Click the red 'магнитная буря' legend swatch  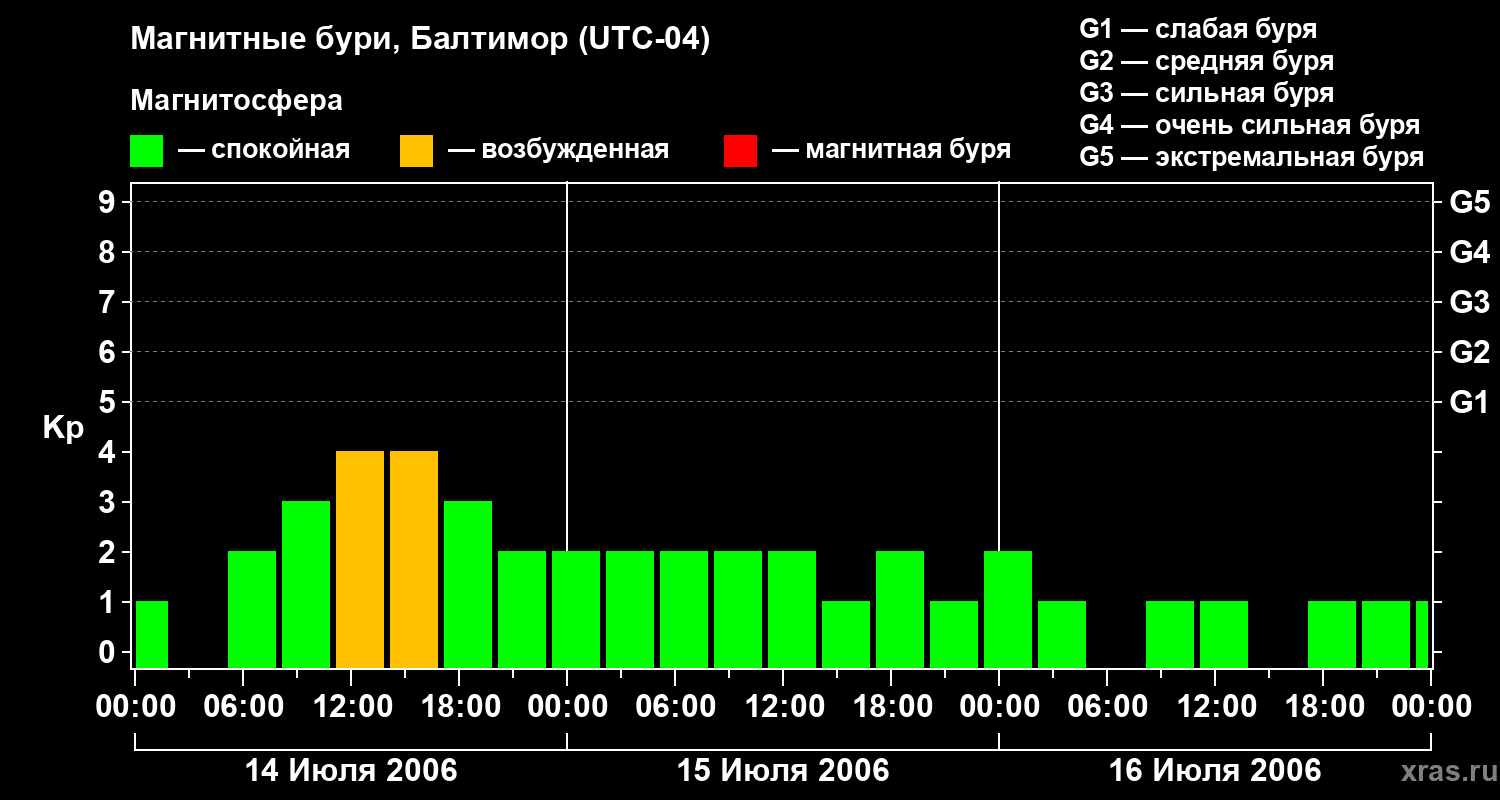click(740, 151)
